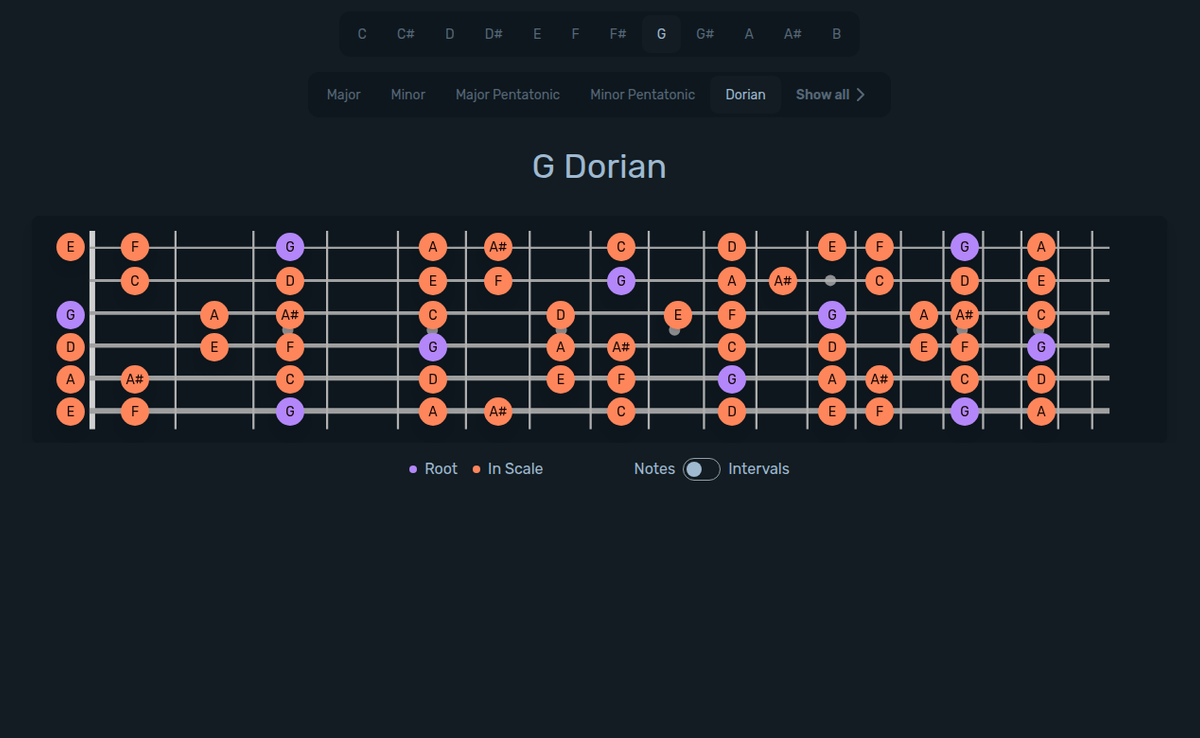This screenshot has height=738, width=1200.
Task: Open the Show all scales link
Action: click(x=822, y=94)
